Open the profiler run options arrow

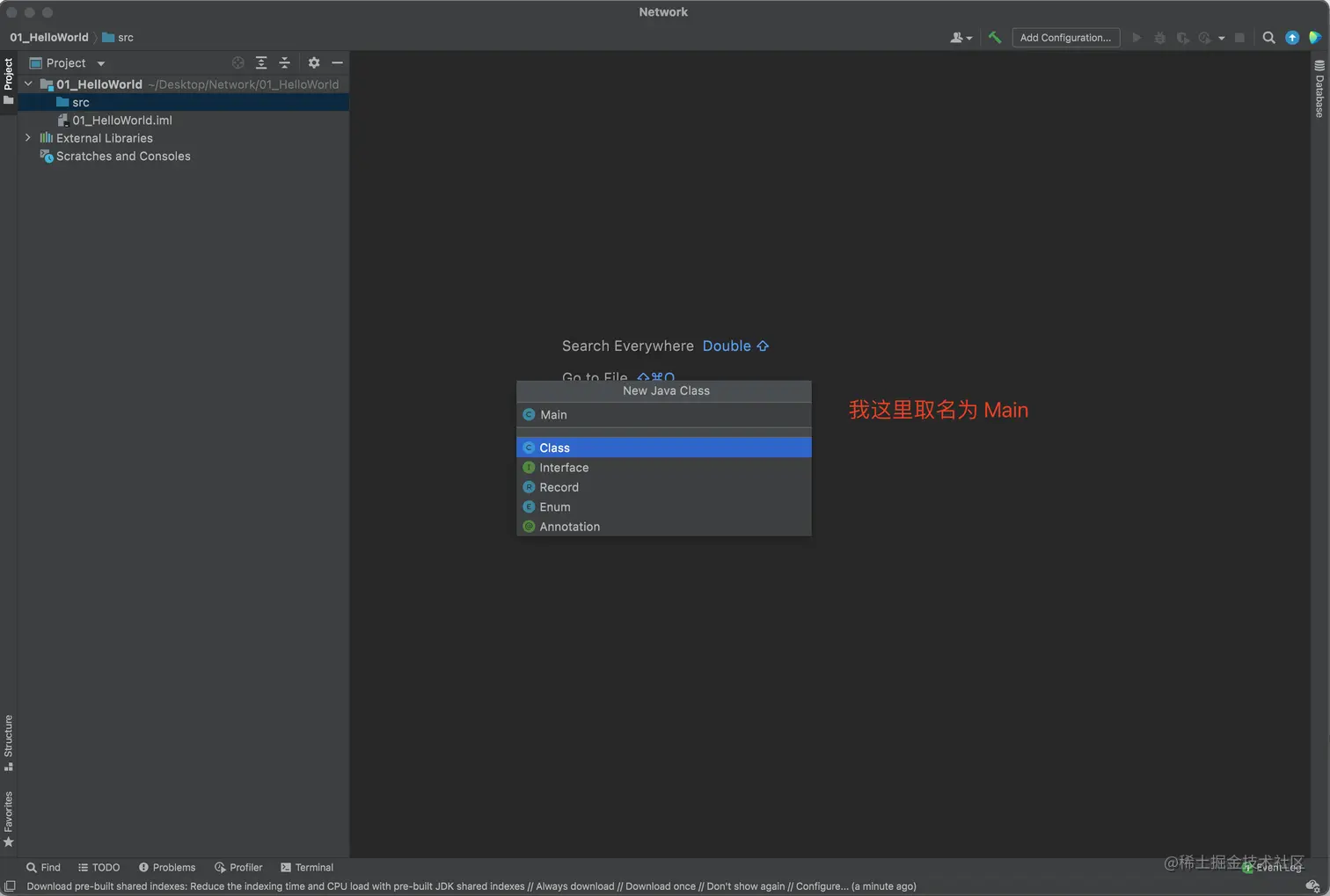(1221, 39)
